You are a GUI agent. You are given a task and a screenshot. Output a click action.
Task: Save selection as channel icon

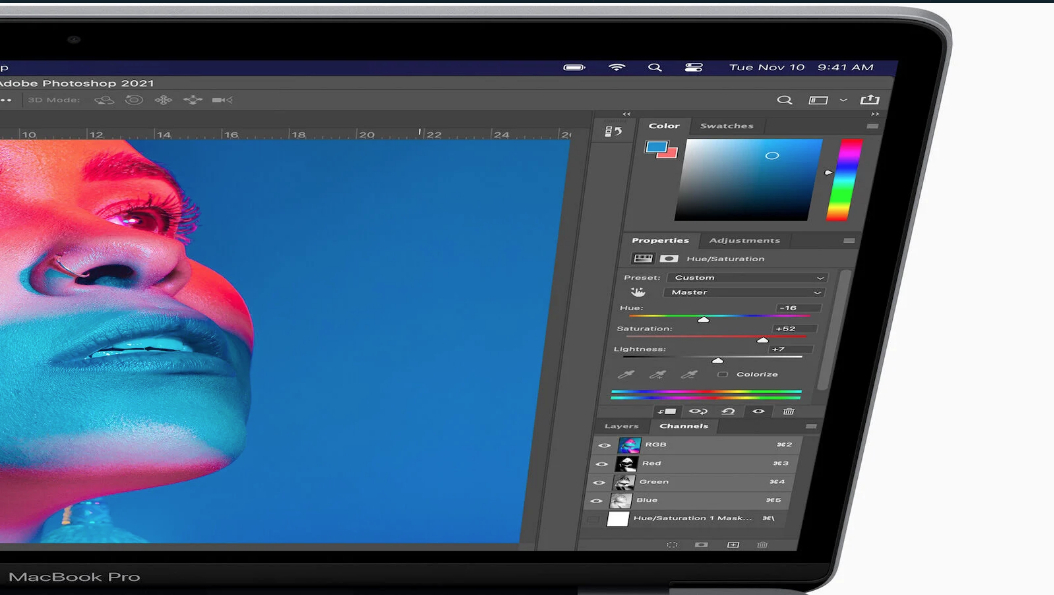[x=701, y=545]
